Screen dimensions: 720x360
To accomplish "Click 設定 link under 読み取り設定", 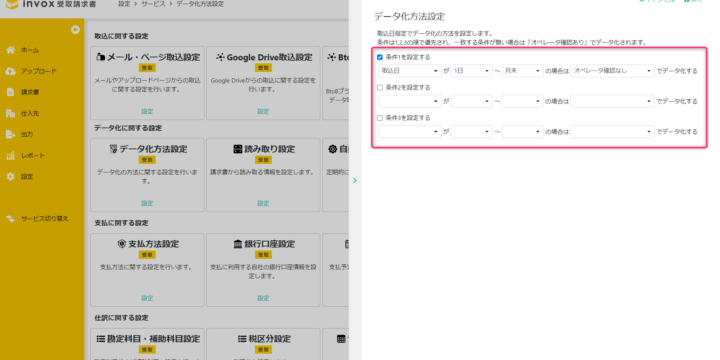I will (x=263, y=203).
